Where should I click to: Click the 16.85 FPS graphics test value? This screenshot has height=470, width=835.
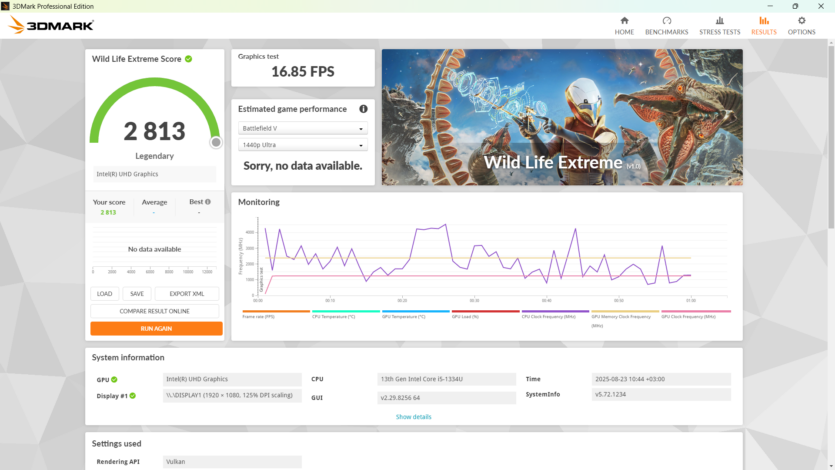302,71
